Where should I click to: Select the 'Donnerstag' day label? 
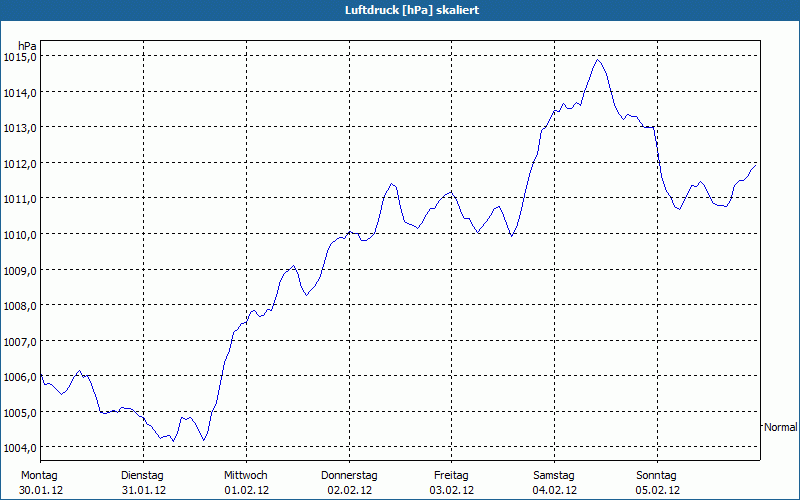(349, 476)
